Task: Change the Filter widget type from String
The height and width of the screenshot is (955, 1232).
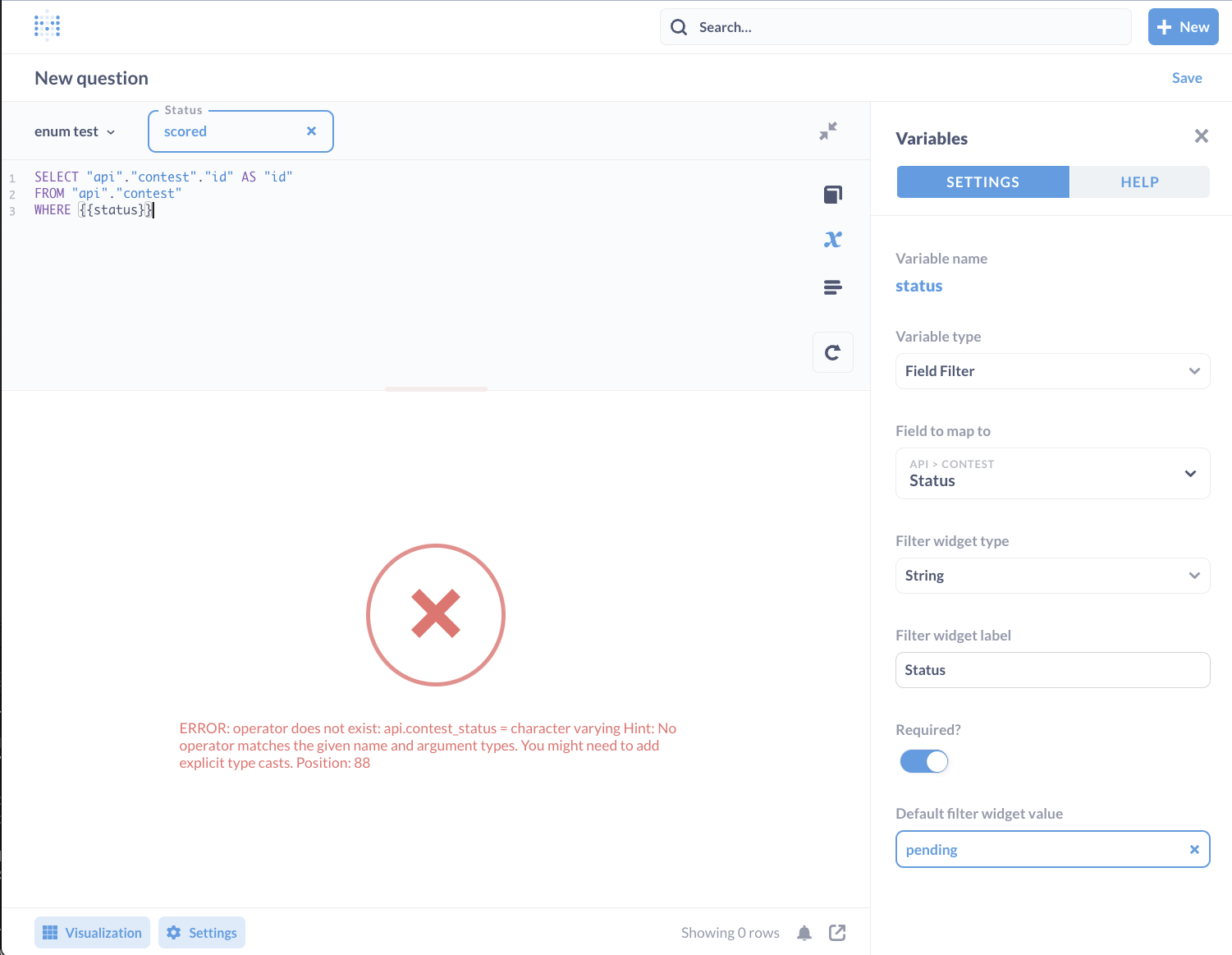Action: 1052,576
